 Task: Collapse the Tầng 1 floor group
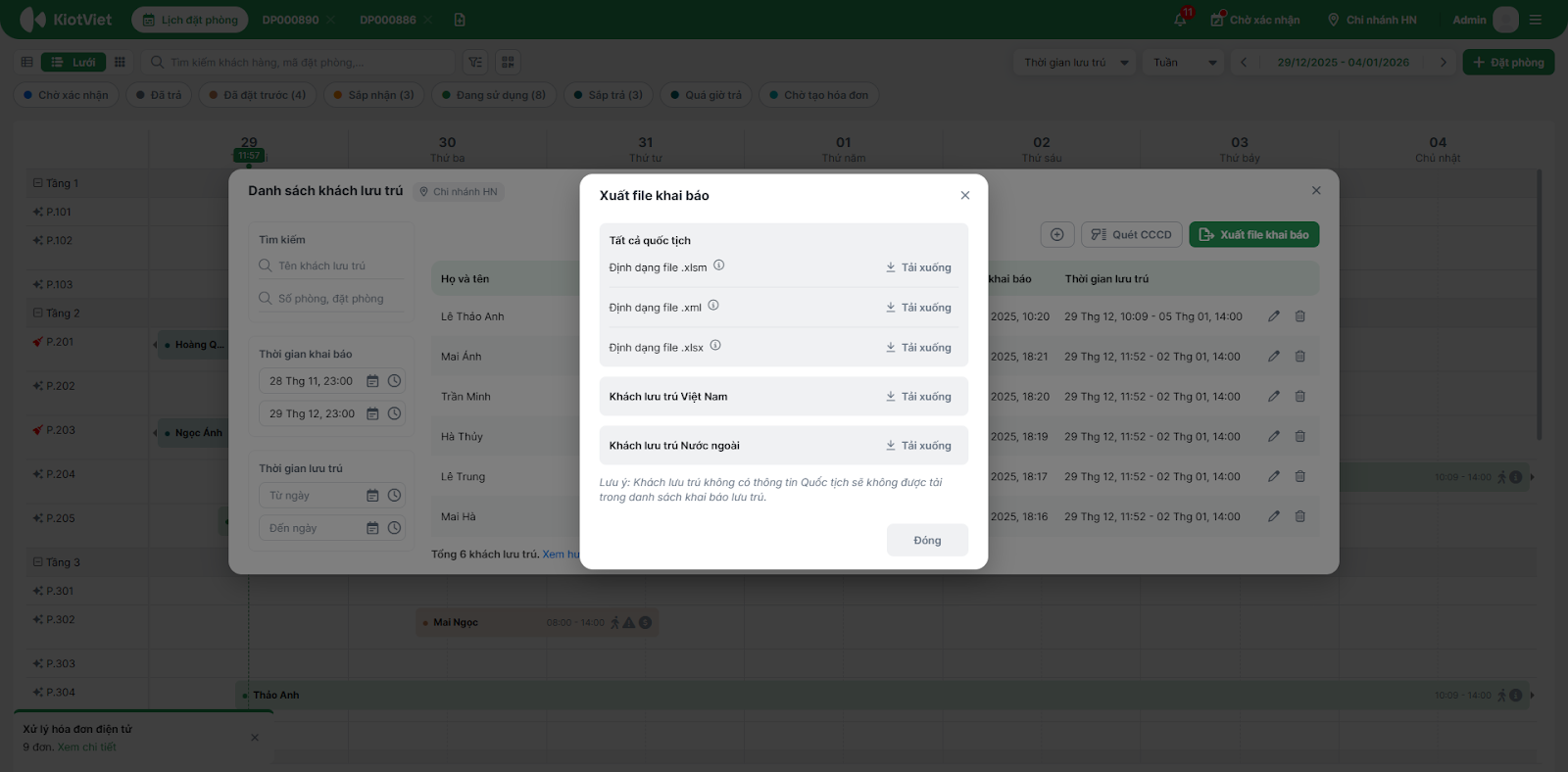[x=38, y=183]
